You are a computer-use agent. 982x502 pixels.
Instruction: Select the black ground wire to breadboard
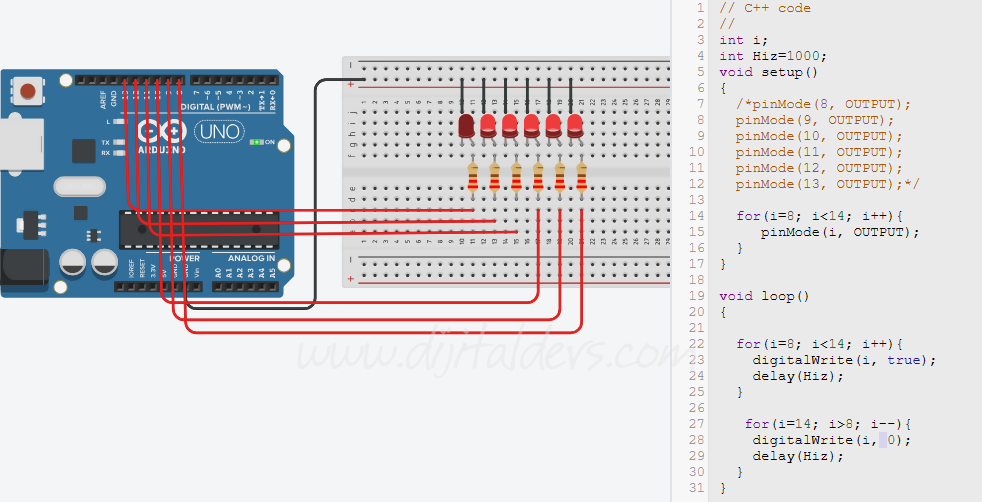tap(315, 194)
